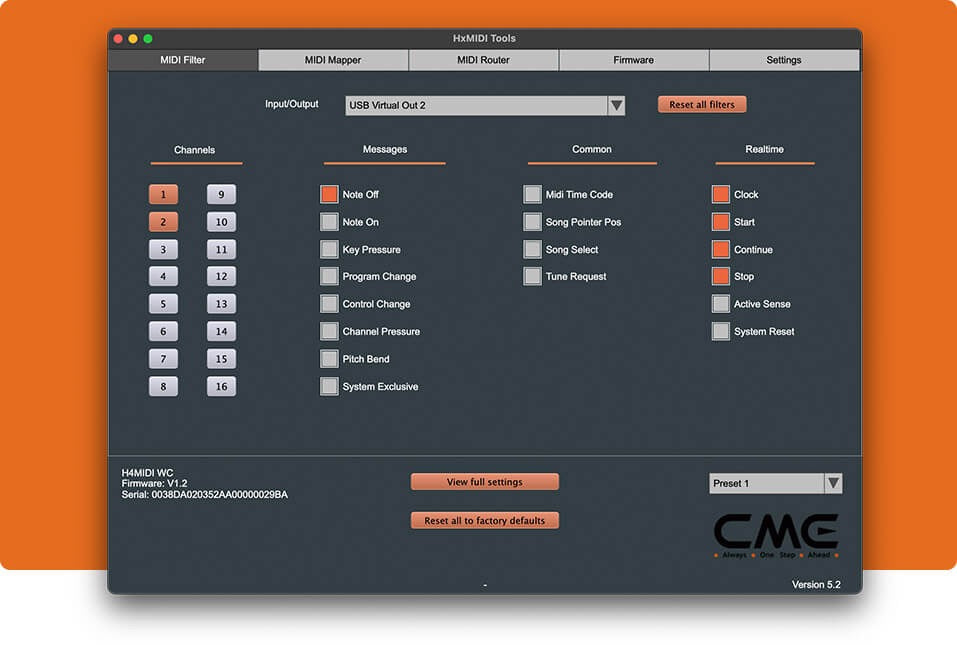Check the Program Change filter box
Viewport: 957px width, 645px height.
329,277
